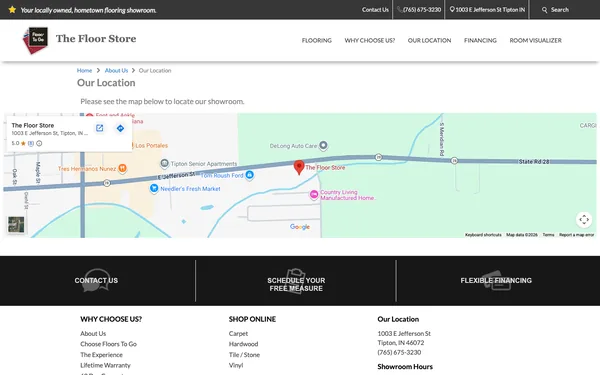Click Our Location footer heading
Image resolution: width=600 pixels, height=375 pixels.
tap(398, 319)
